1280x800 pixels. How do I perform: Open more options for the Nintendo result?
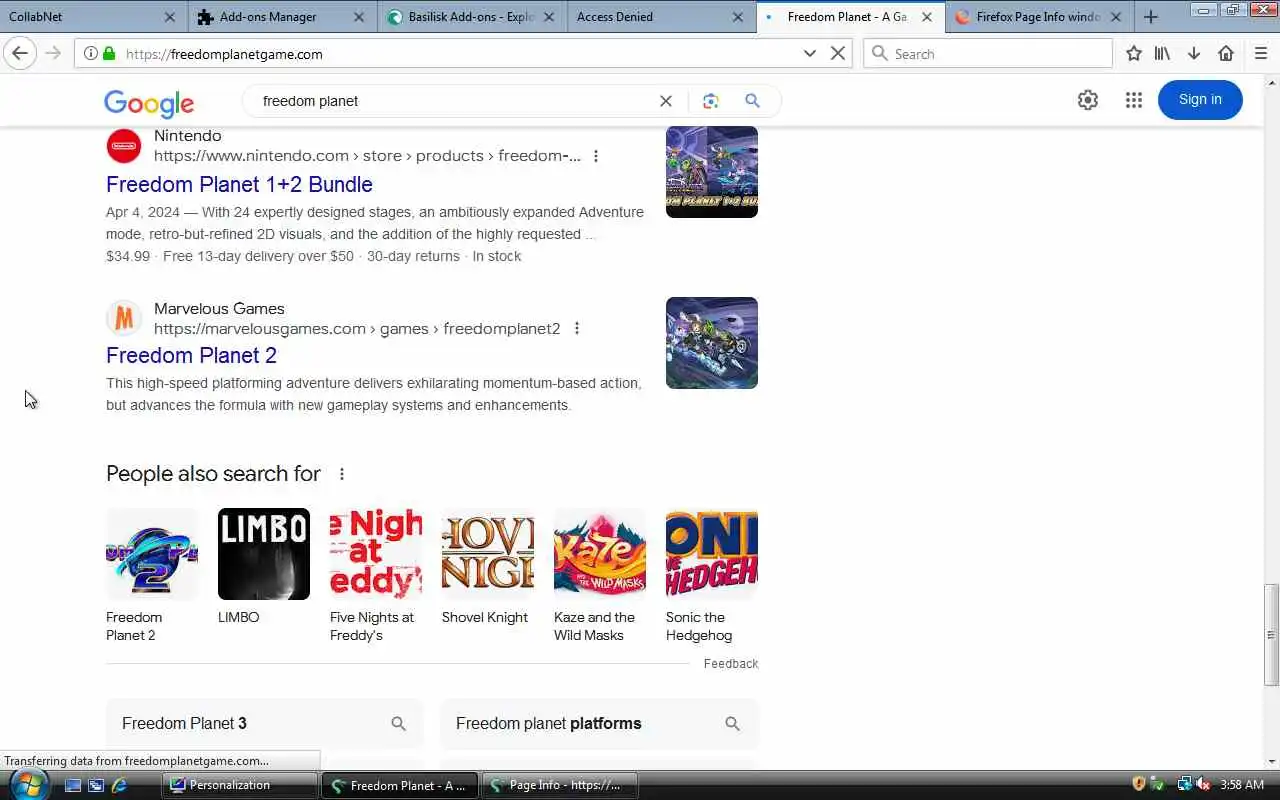coord(596,156)
